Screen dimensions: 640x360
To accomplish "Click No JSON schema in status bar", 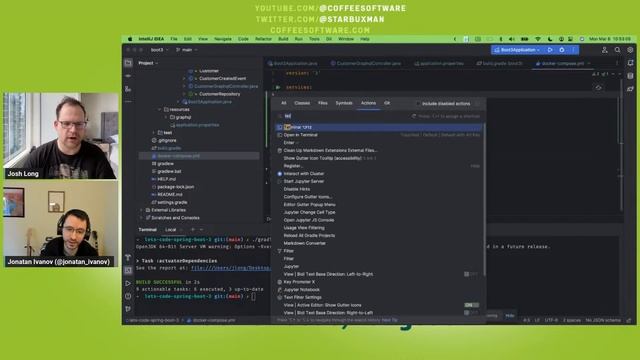I will click(603, 320).
